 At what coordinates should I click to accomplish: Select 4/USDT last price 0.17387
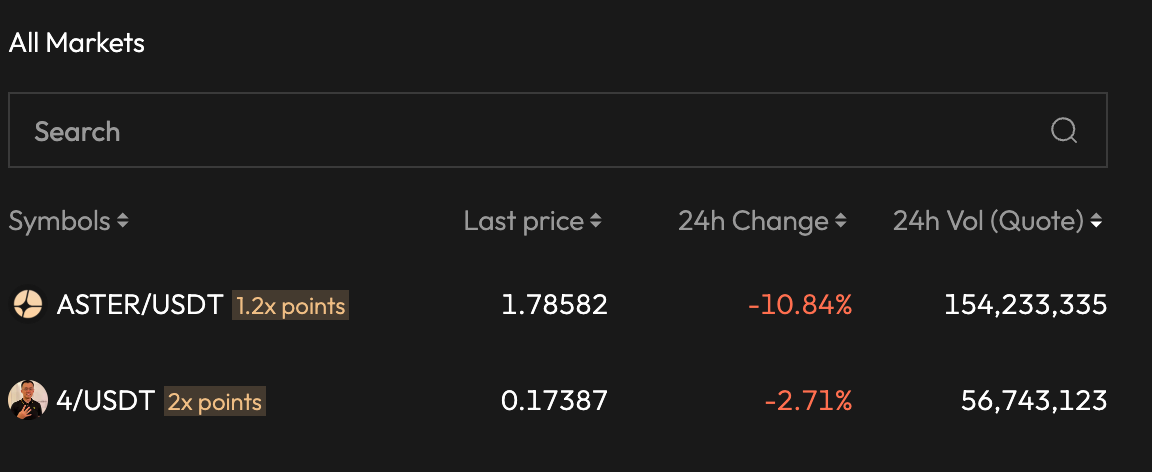coord(554,401)
